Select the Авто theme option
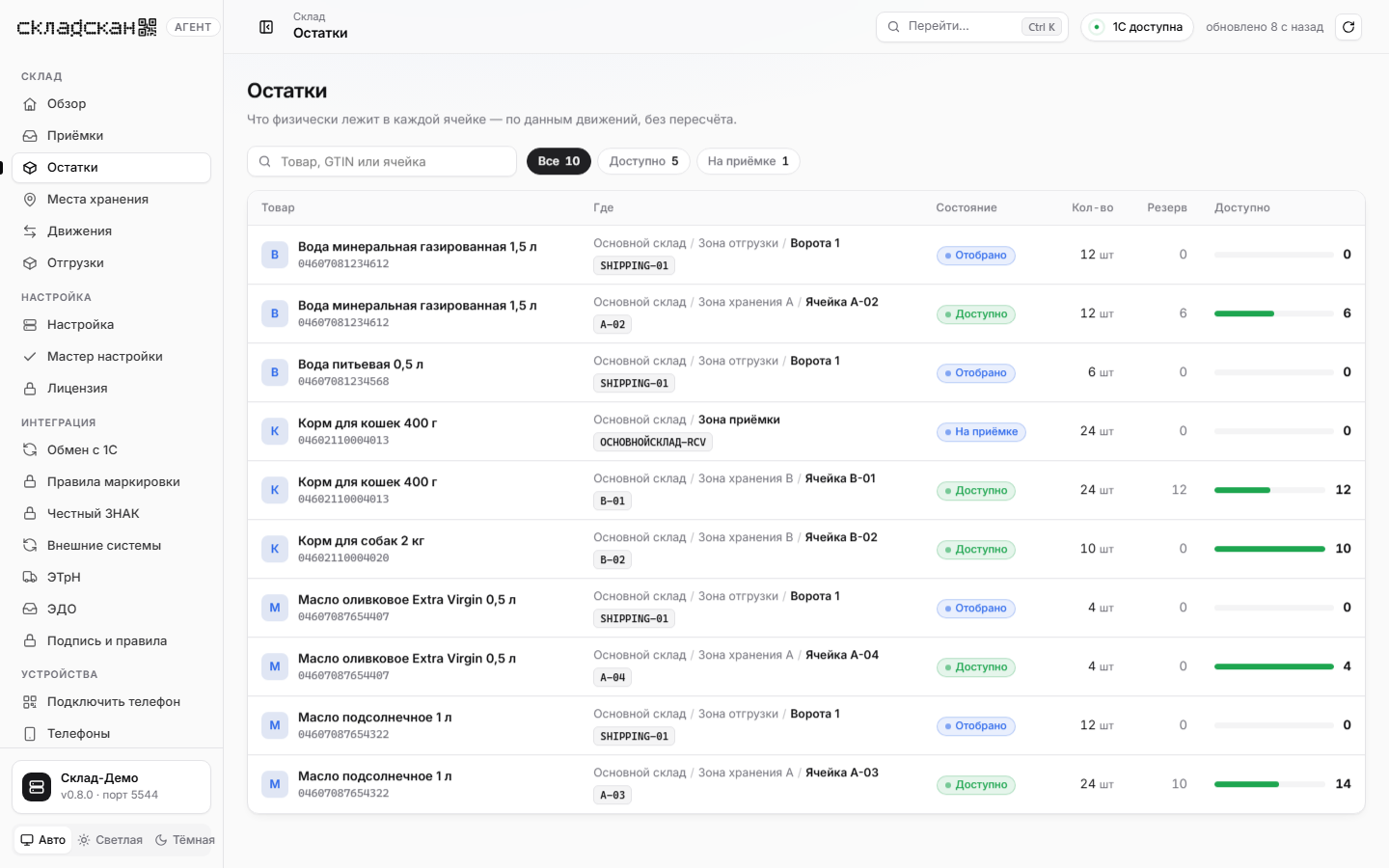The width and height of the screenshot is (1389, 868). [43, 840]
